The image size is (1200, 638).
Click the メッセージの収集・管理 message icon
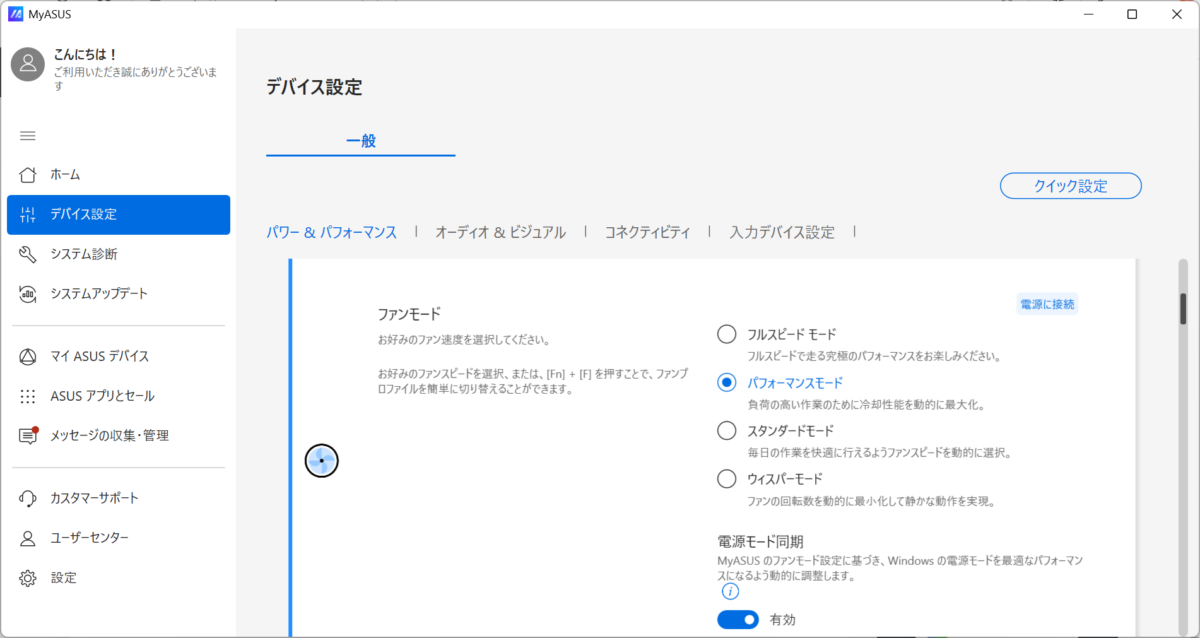pos(28,436)
